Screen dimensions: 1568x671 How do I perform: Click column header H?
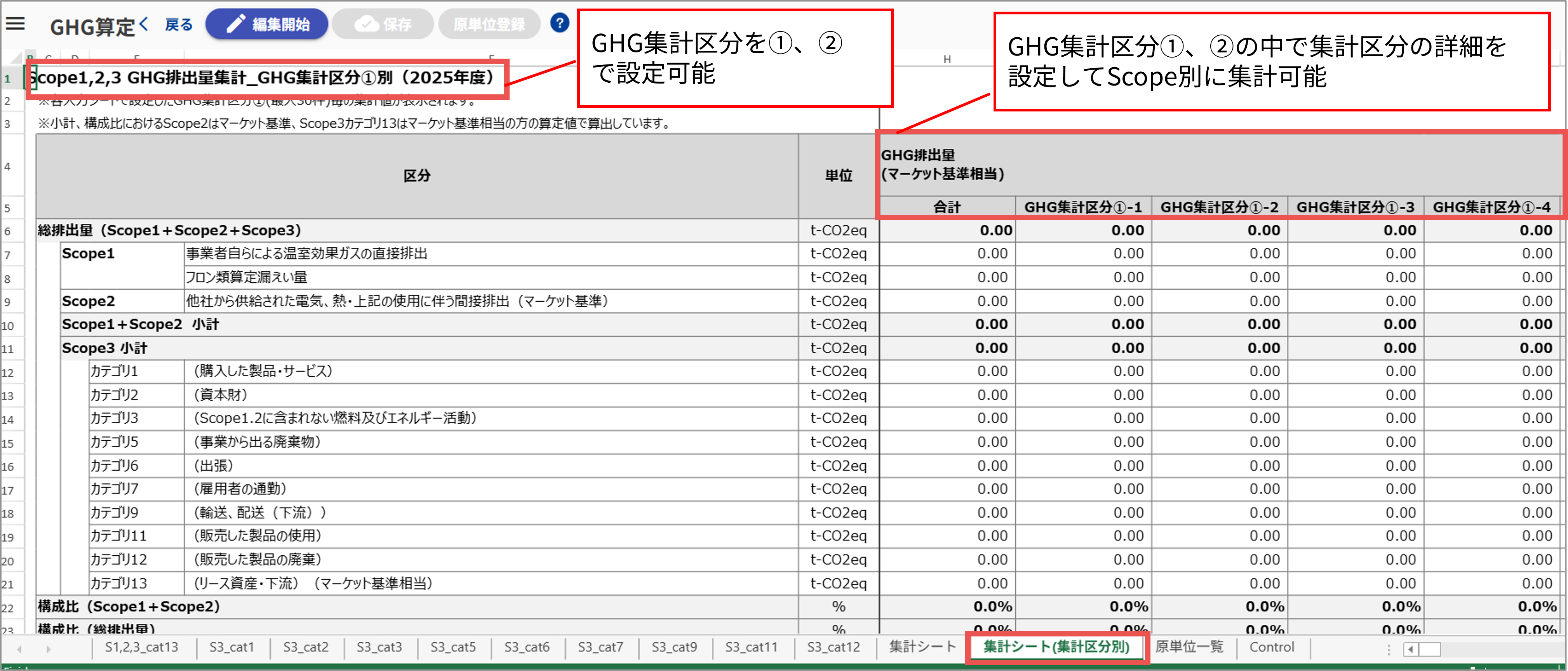tap(947, 59)
